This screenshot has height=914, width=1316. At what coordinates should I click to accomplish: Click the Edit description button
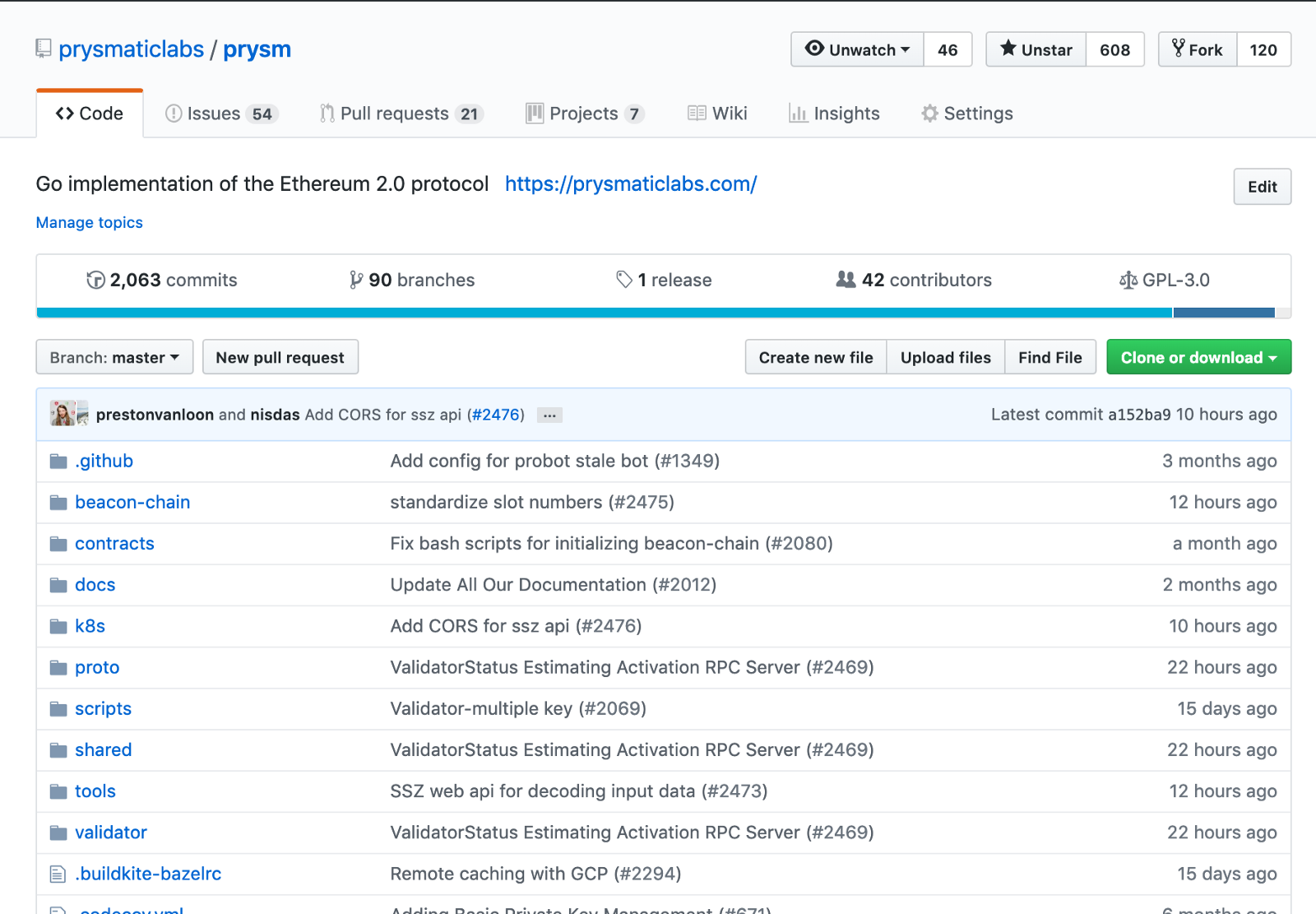tap(1263, 187)
